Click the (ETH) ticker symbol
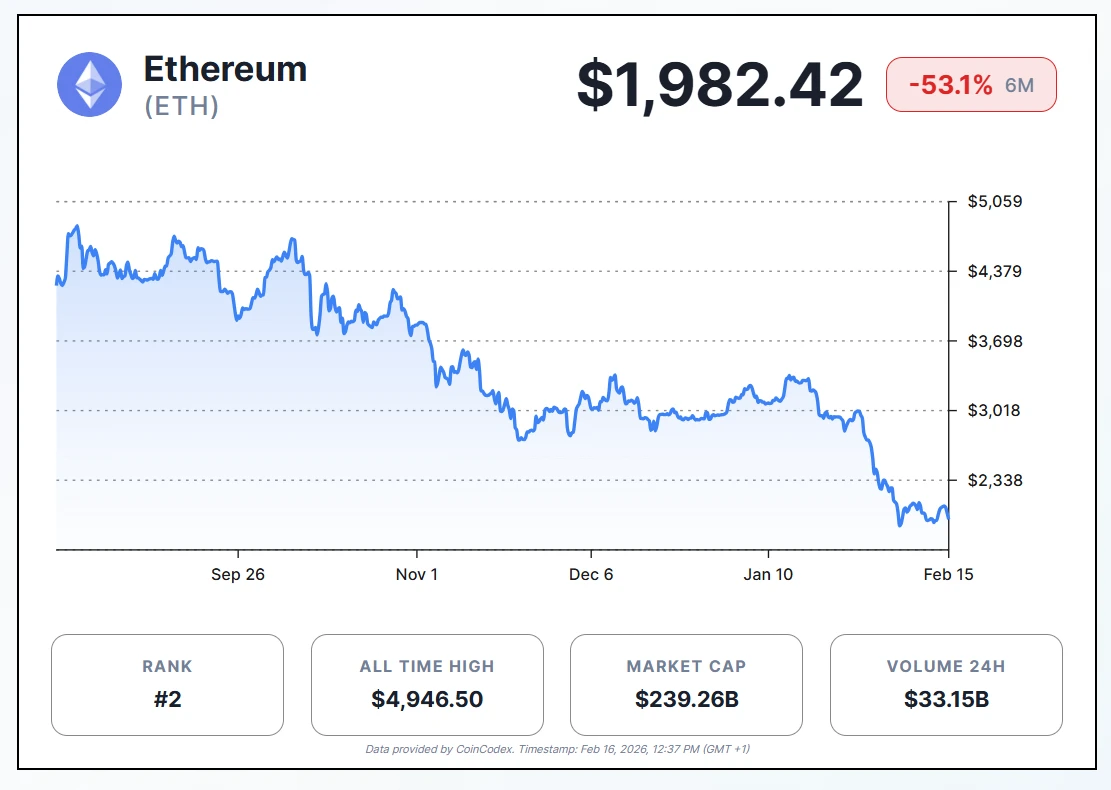Image resolution: width=1111 pixels, height=790 pixels. pos(182,106)
